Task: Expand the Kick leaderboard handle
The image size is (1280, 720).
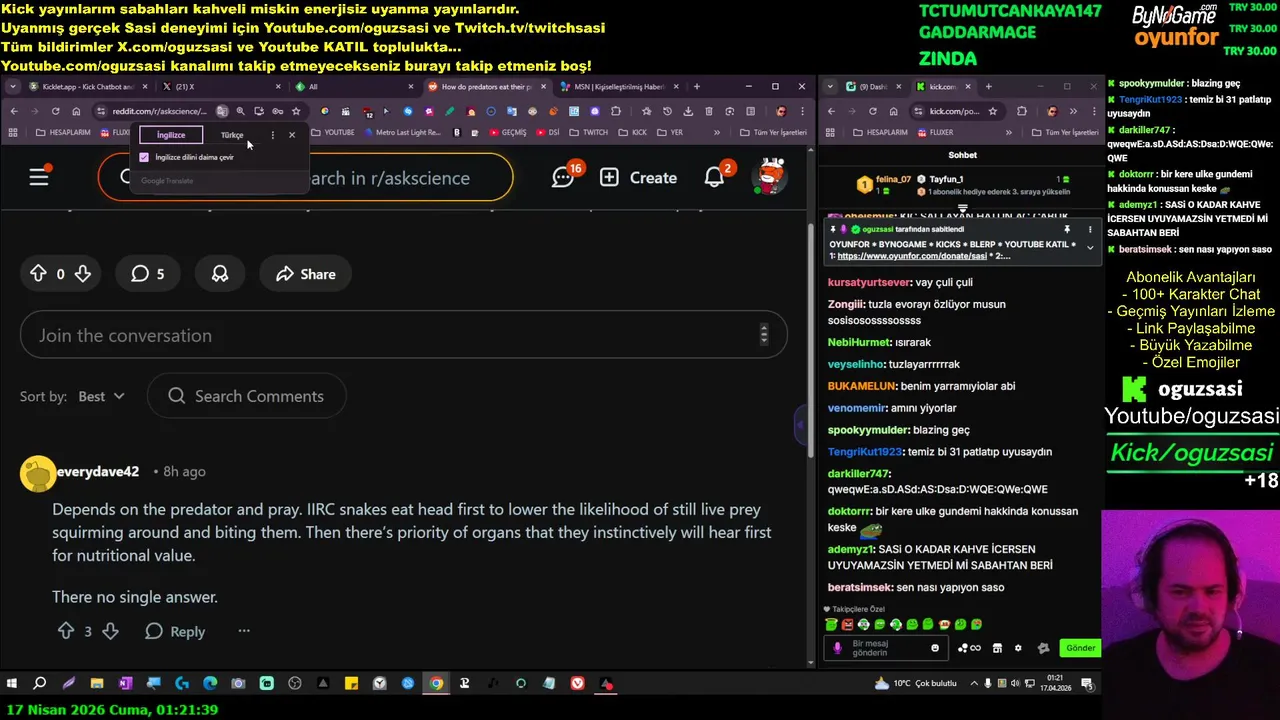Action: [962, 208]
